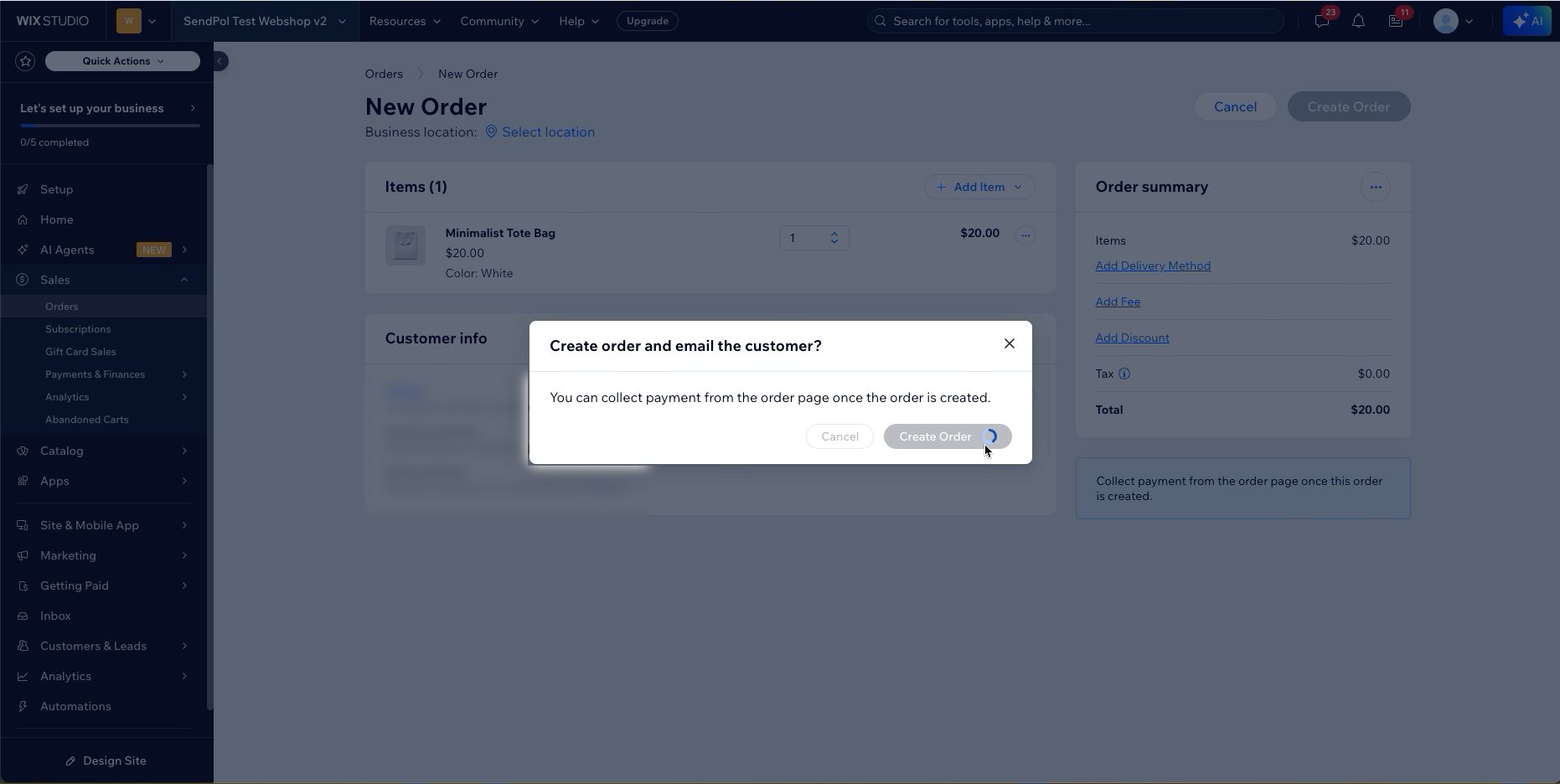The height and width of the screenshot is (784, 1560).
Task: Click Design Site at the sidebar bottom
Action: 106,761
